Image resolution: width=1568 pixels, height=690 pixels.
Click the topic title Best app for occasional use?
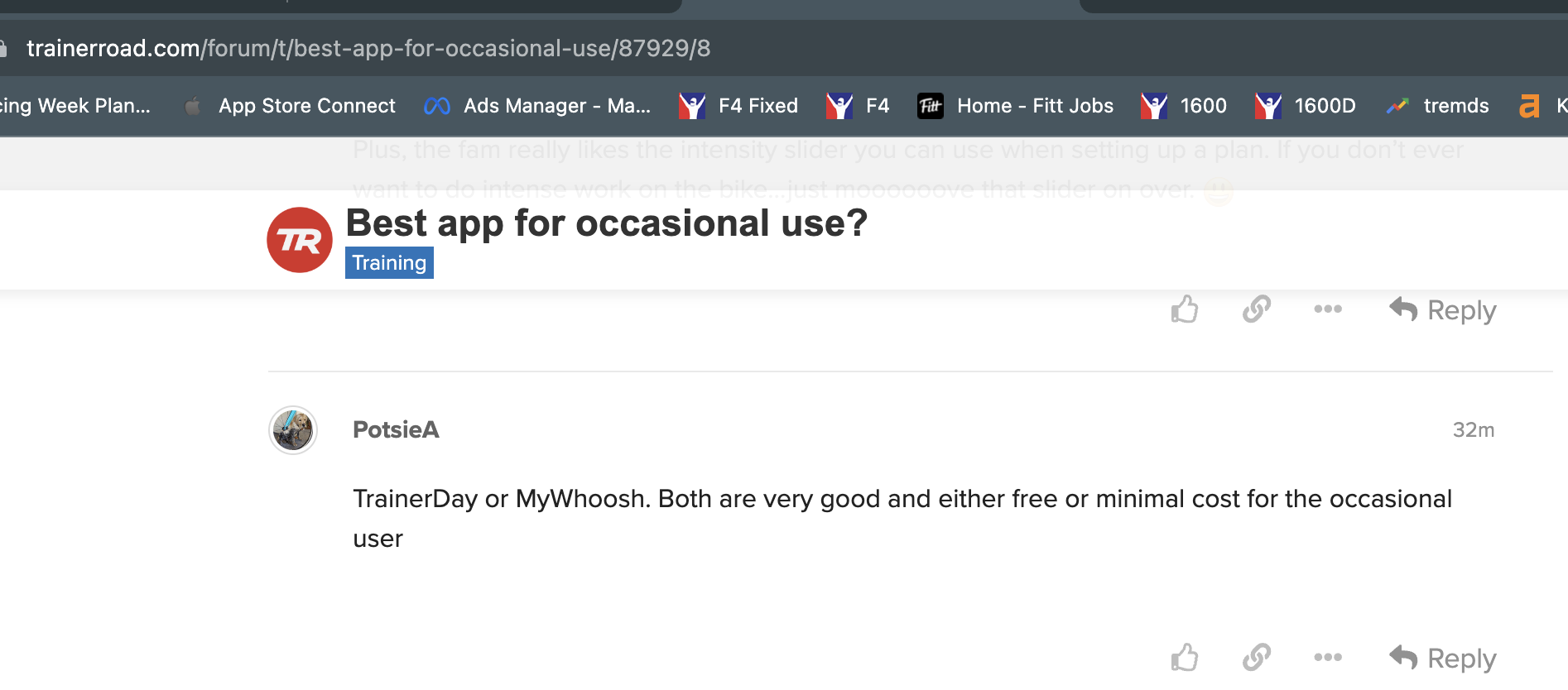(x=606, y=223)
